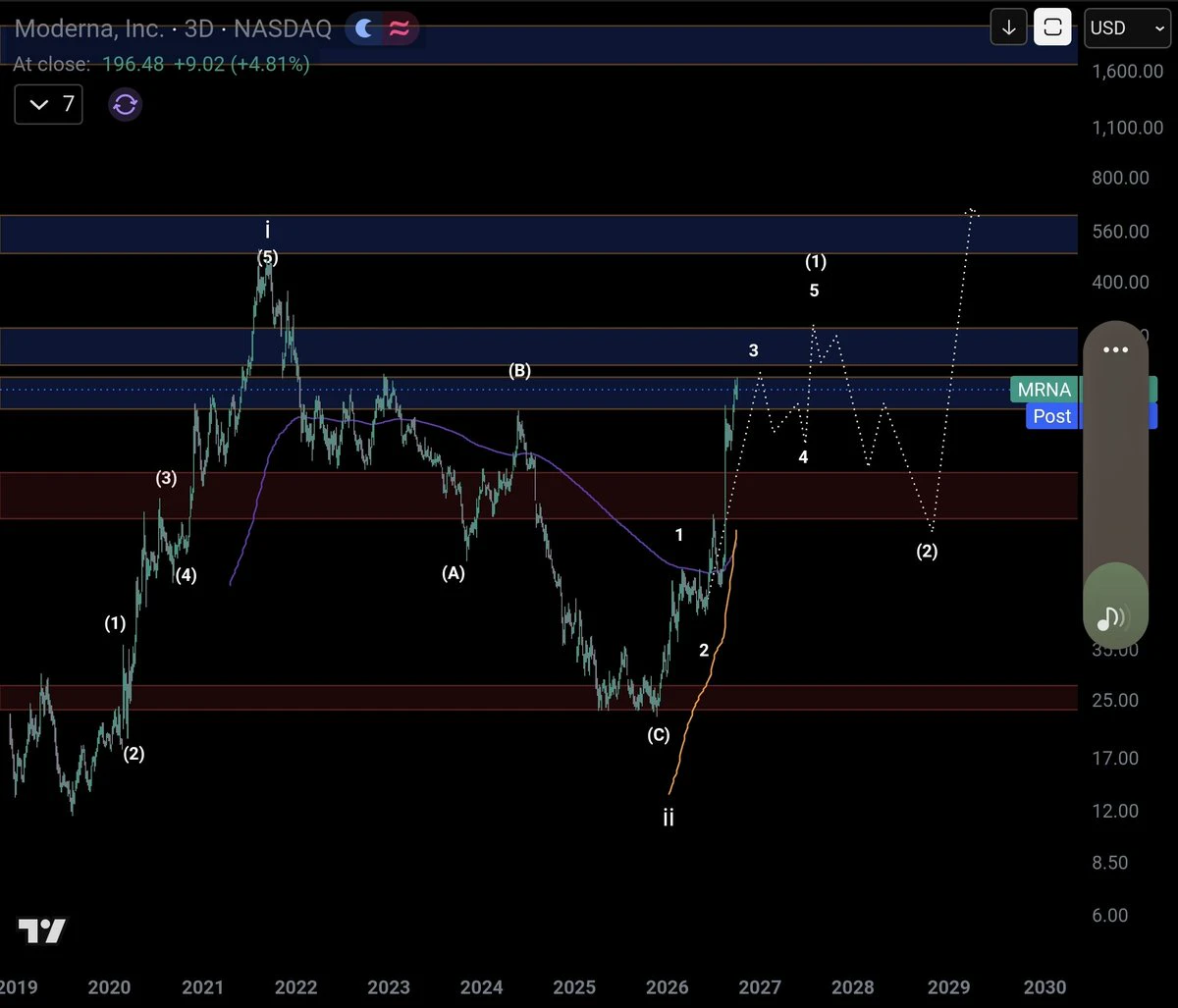Click the purple circular refresh icon
Screen dimensions: 1178x1008
pos(125,104)
